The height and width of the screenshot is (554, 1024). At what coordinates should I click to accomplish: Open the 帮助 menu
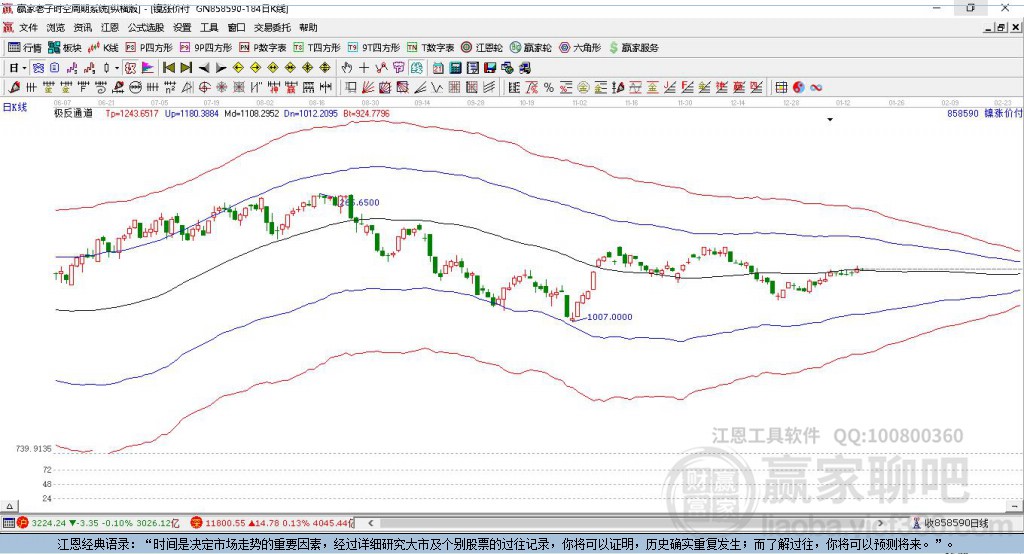point(308,27)
